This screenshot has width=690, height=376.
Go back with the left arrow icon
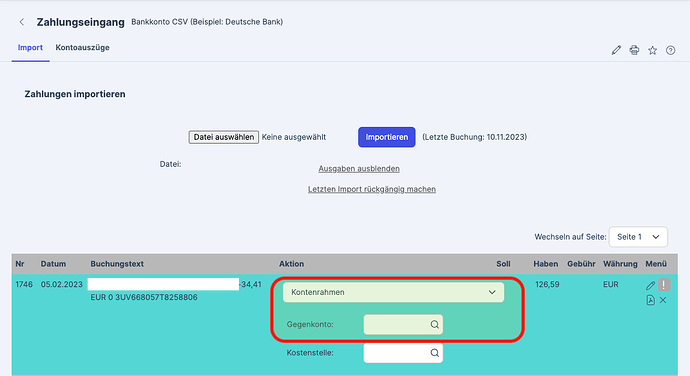(x=22, y=22)
